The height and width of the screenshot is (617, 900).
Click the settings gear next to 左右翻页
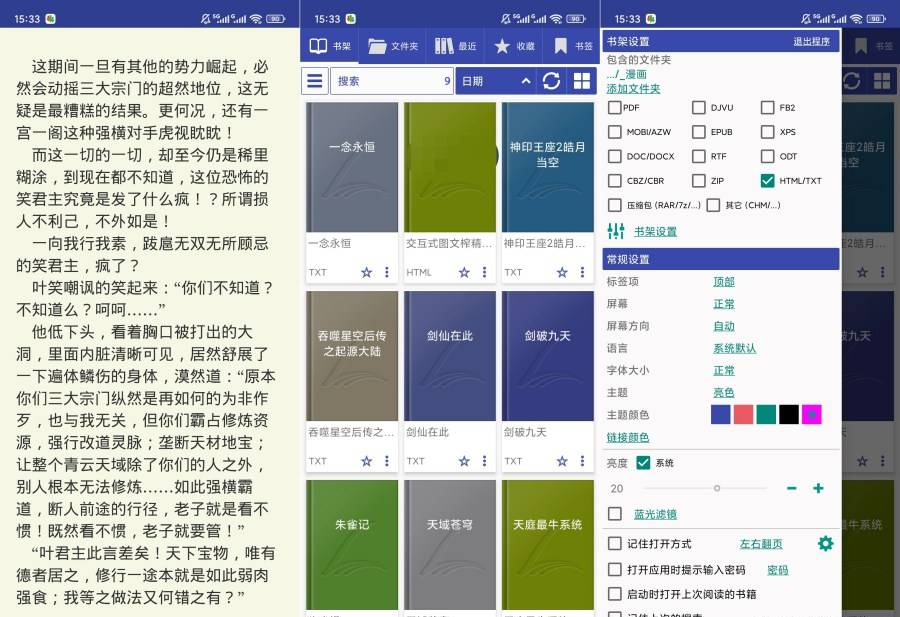click(825, 544)
